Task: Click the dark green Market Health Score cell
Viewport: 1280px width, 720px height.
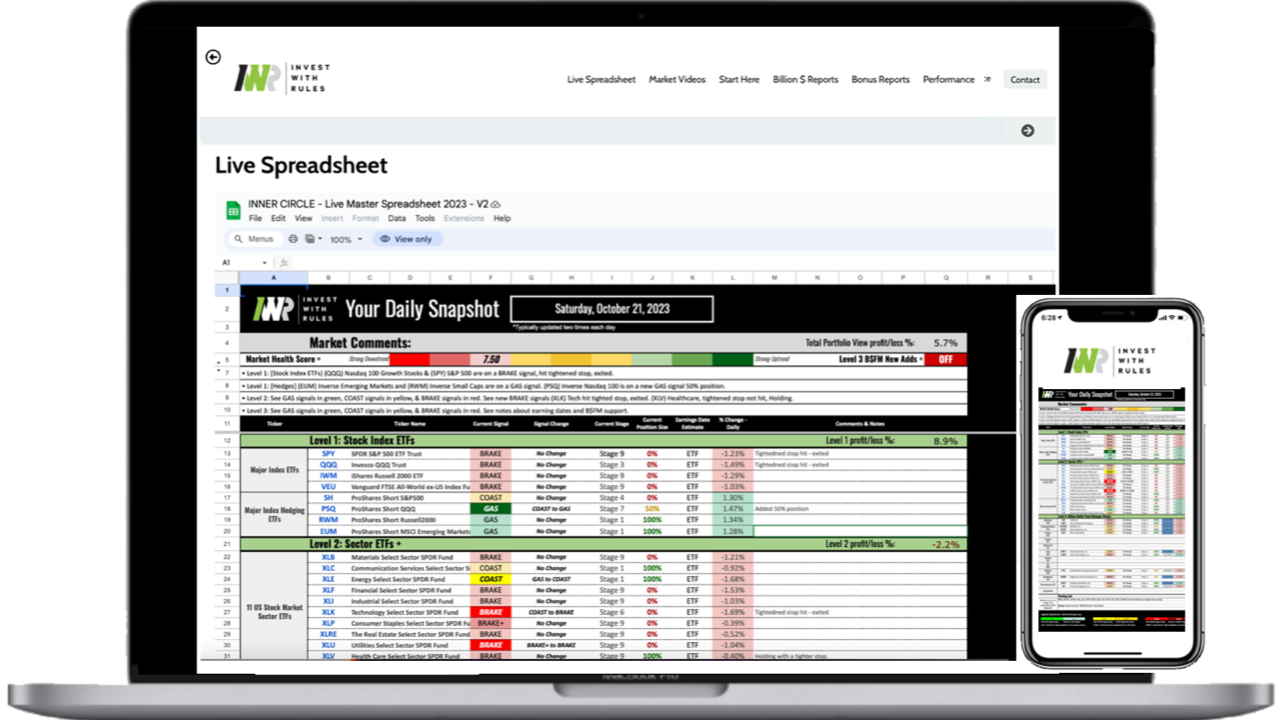Action: click(732, 359)
